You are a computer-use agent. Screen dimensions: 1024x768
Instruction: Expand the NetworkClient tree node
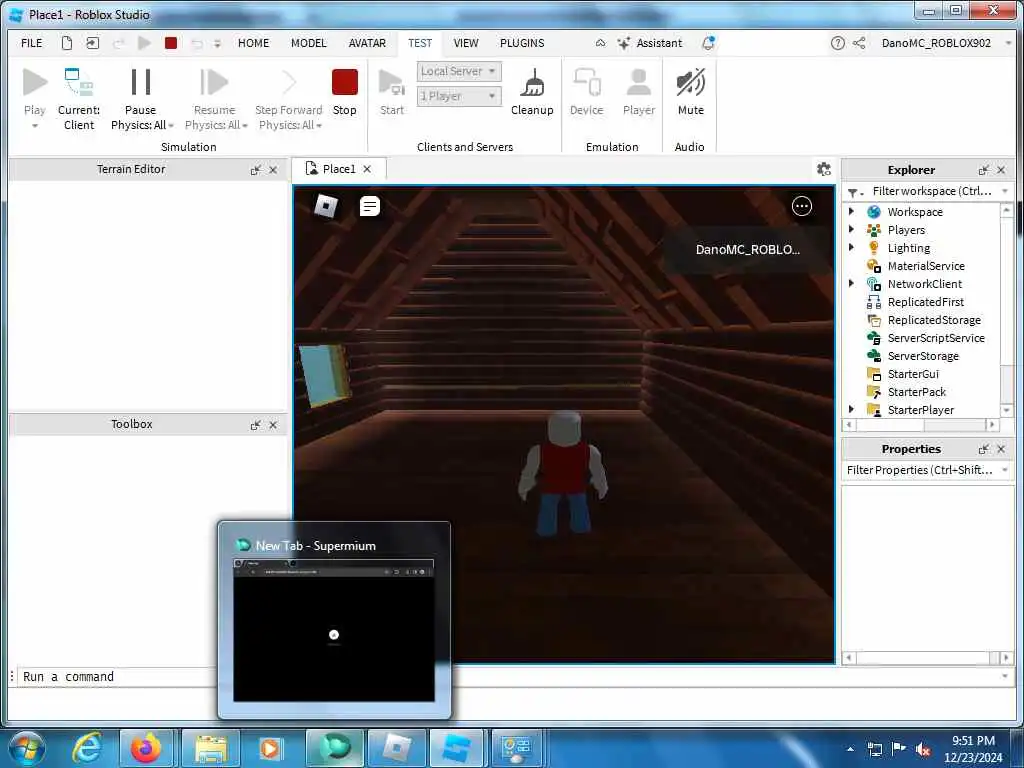pyautogui.click(x=851, y=283)
